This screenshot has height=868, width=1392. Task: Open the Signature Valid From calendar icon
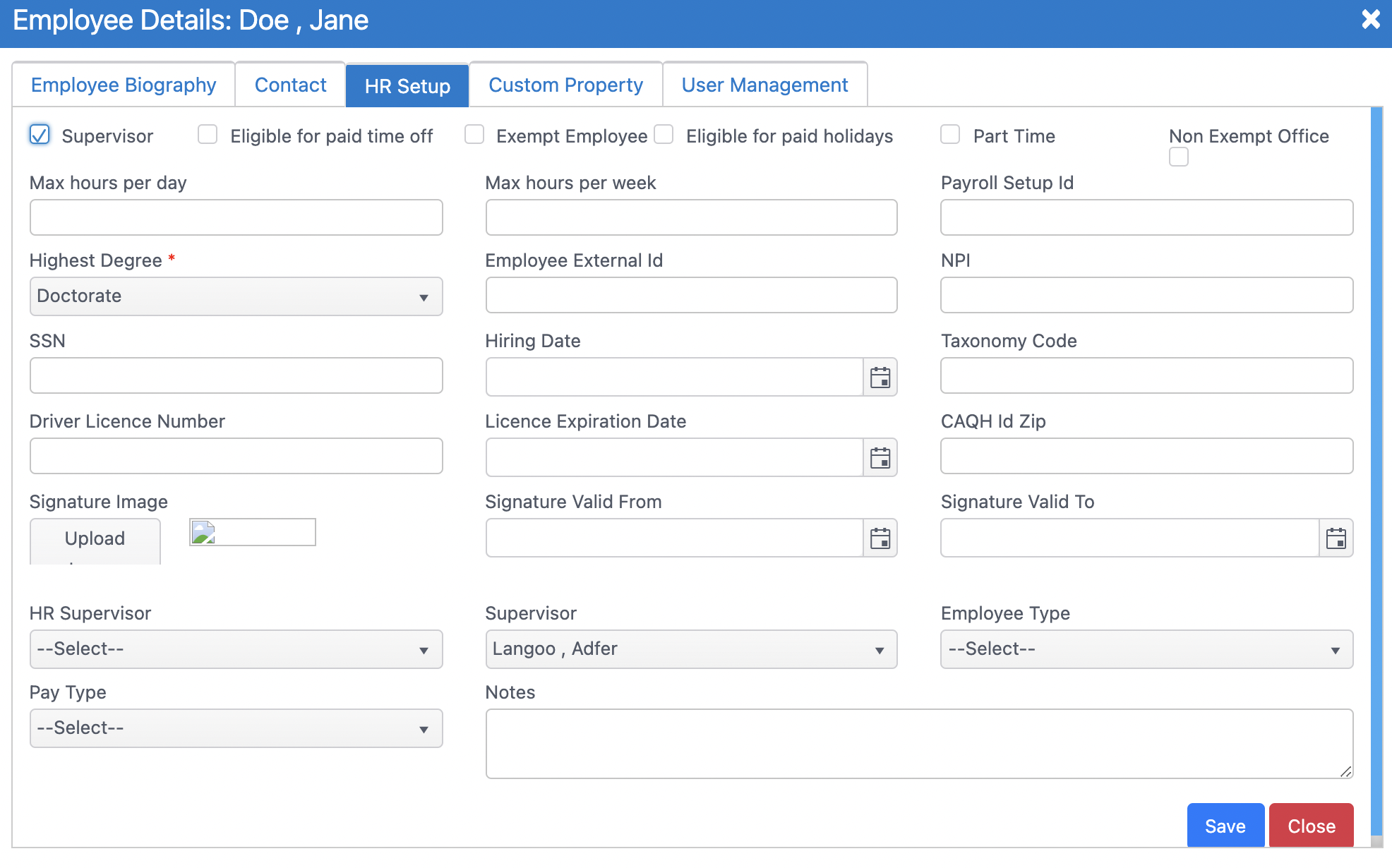click(x=880, y=538)
